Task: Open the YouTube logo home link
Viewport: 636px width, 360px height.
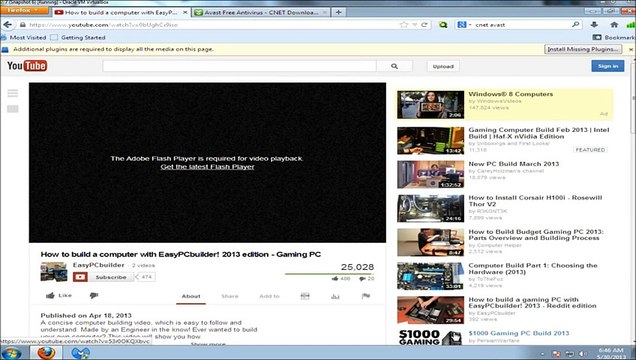Action: pos(27,66)
